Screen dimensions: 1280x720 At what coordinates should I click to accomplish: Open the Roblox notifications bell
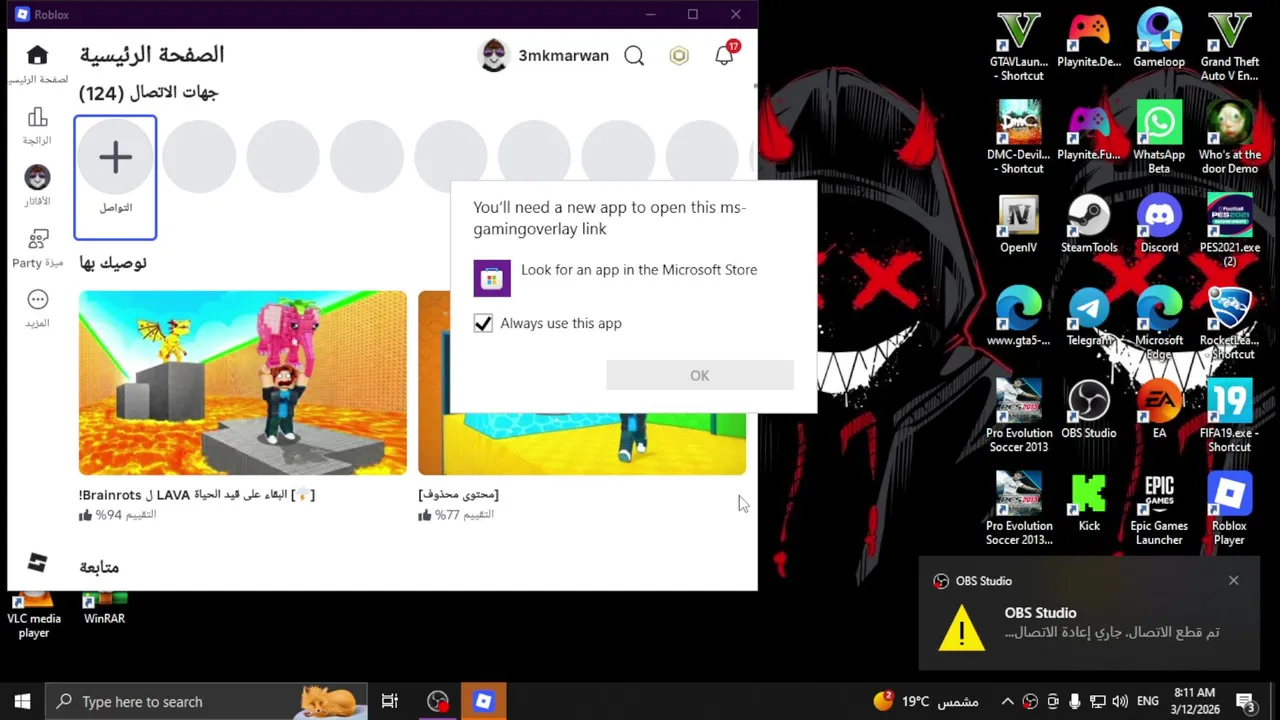tap(724, 56)
